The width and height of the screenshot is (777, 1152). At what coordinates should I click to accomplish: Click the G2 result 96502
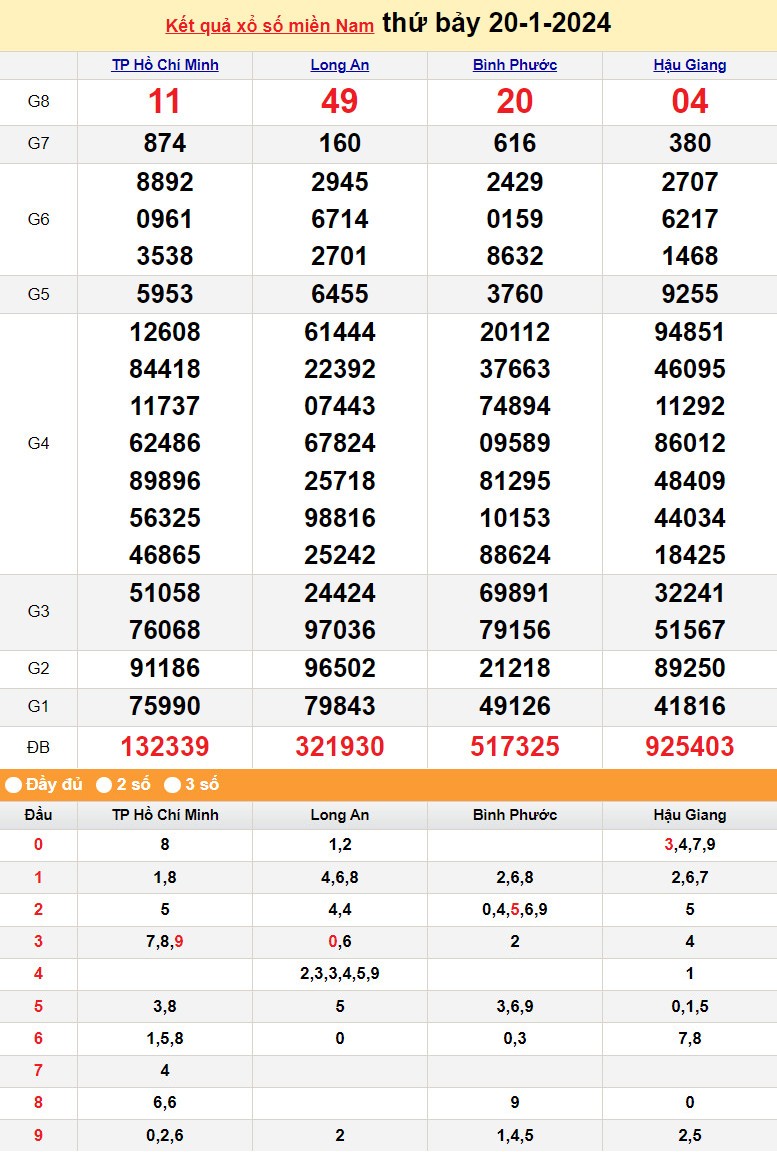tap(340, 669)
